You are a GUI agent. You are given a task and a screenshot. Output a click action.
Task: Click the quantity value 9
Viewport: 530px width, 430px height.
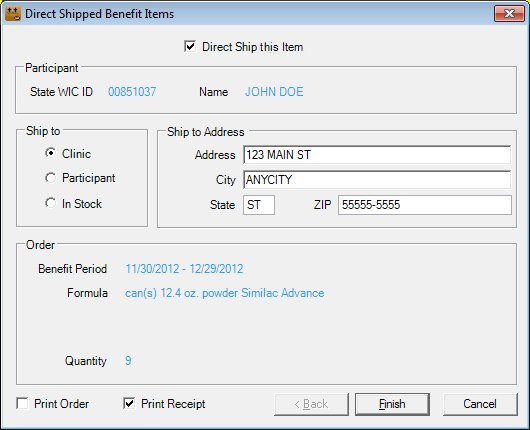click(128, 360)
